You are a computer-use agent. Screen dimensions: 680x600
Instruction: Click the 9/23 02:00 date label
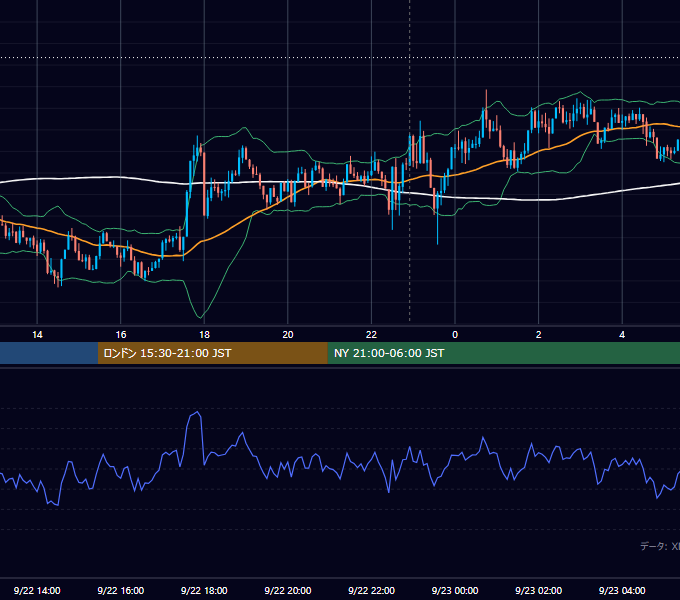[539, 590]
